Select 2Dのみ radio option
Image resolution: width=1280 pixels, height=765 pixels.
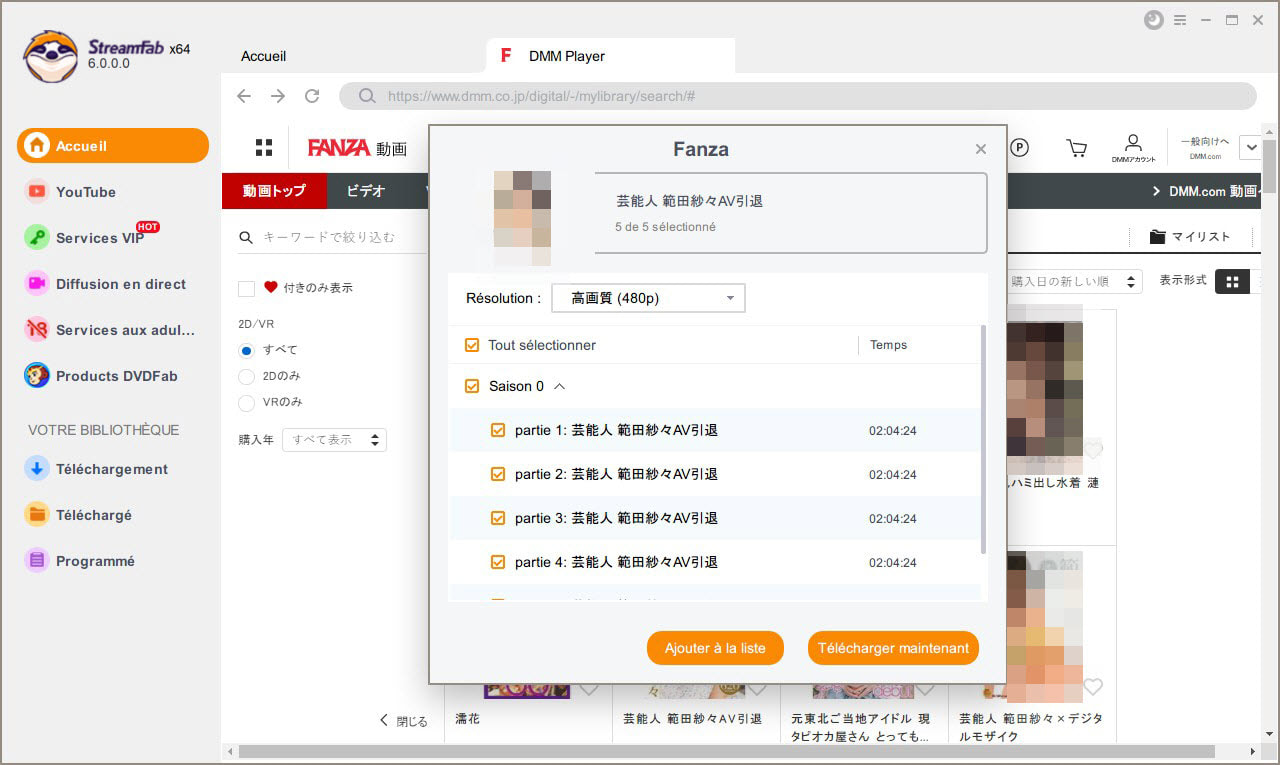pos(246,376)
